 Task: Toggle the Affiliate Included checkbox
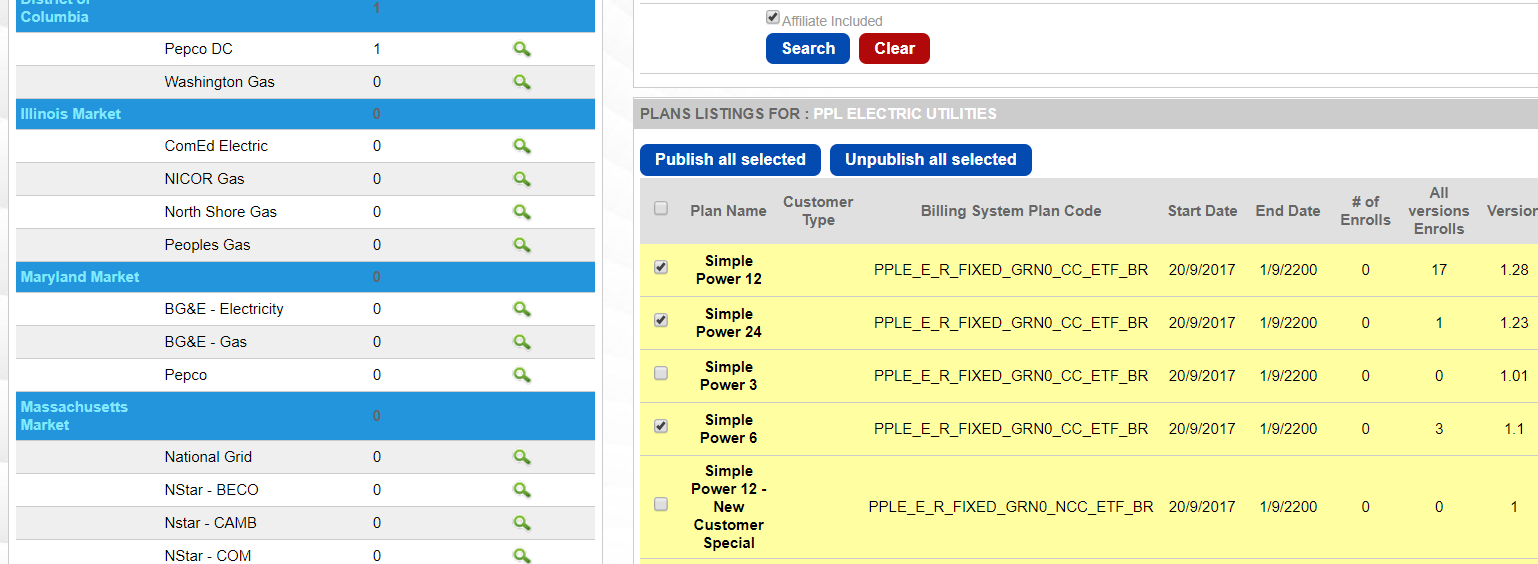(x=772, y=18)
